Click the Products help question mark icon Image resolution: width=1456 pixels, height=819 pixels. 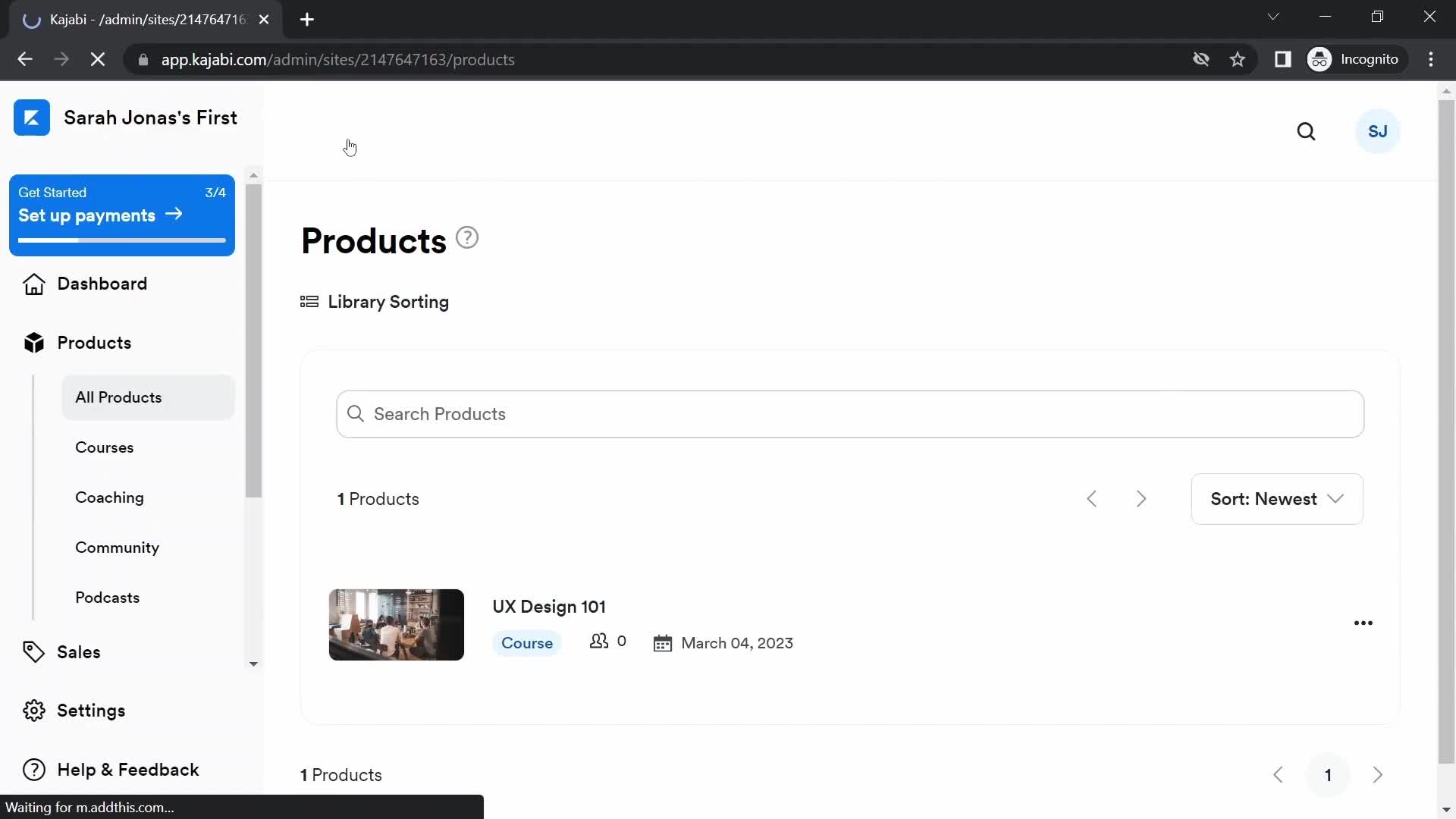pyautogui.click(x=467, y=238)
